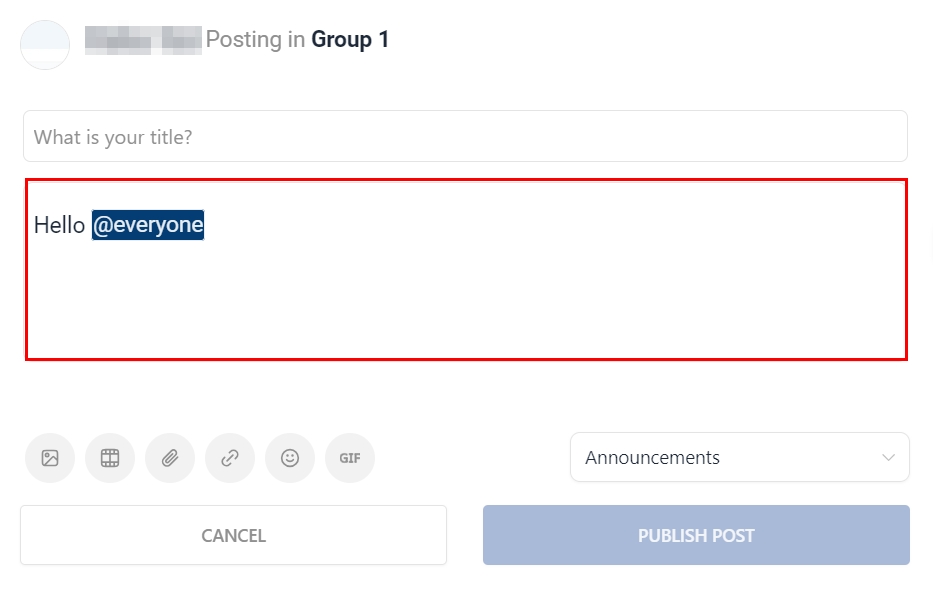Click the word 'Hello' in the message
Viewport: 933px width, 593px height.
[x=59, y=225]
